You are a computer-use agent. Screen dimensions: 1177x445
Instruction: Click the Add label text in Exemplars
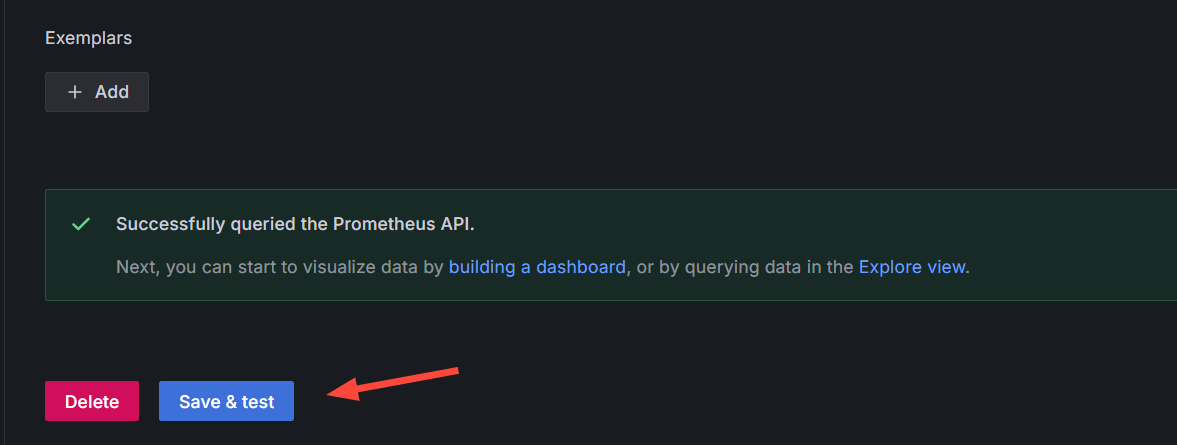click(x=112, y=92)
